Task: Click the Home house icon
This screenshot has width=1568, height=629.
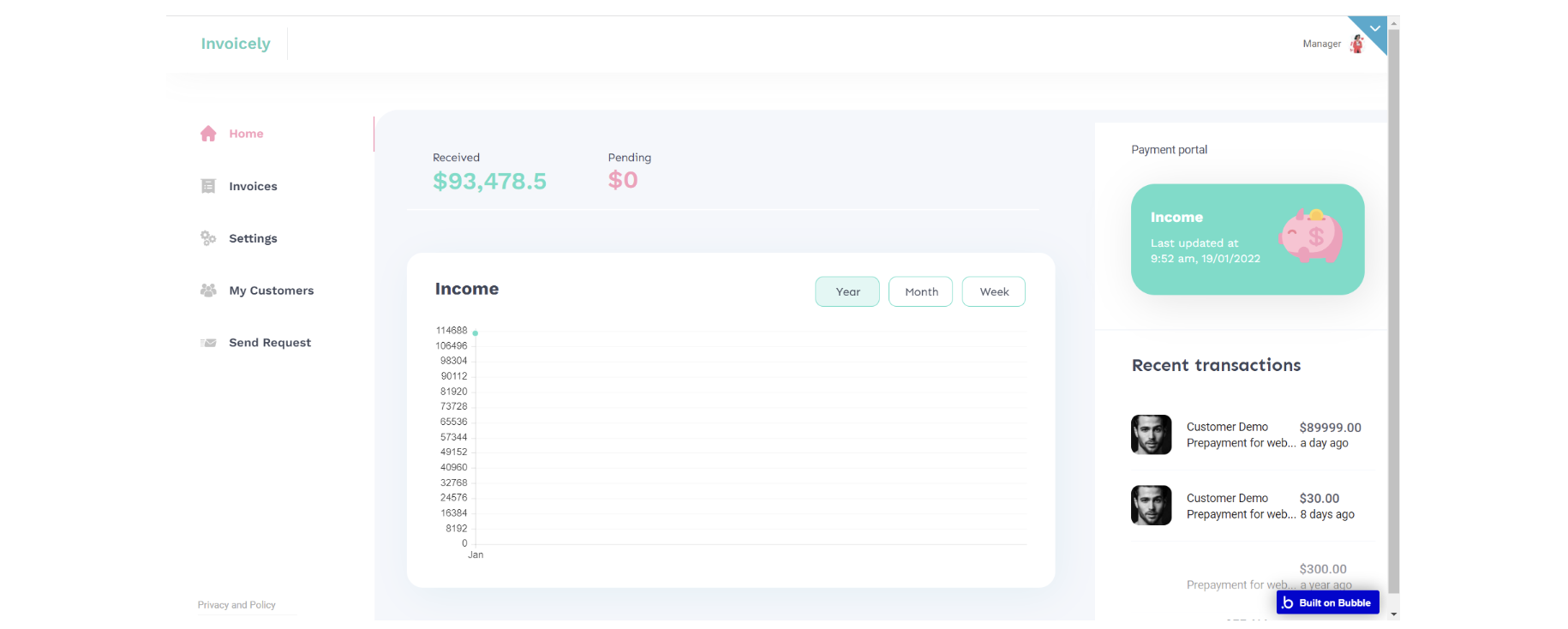Action: (x=208, y=134)
